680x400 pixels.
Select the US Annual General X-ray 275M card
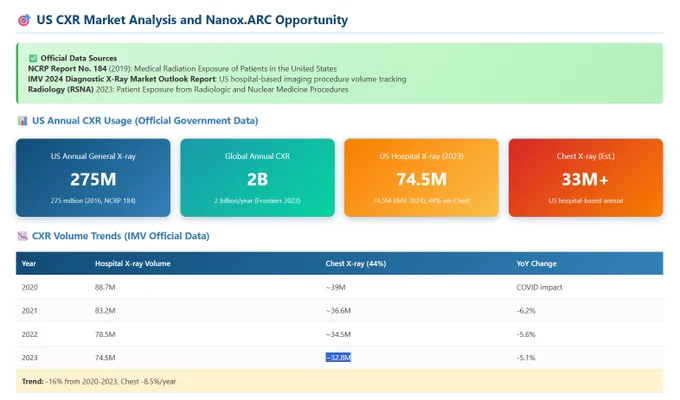coord(93,177)
